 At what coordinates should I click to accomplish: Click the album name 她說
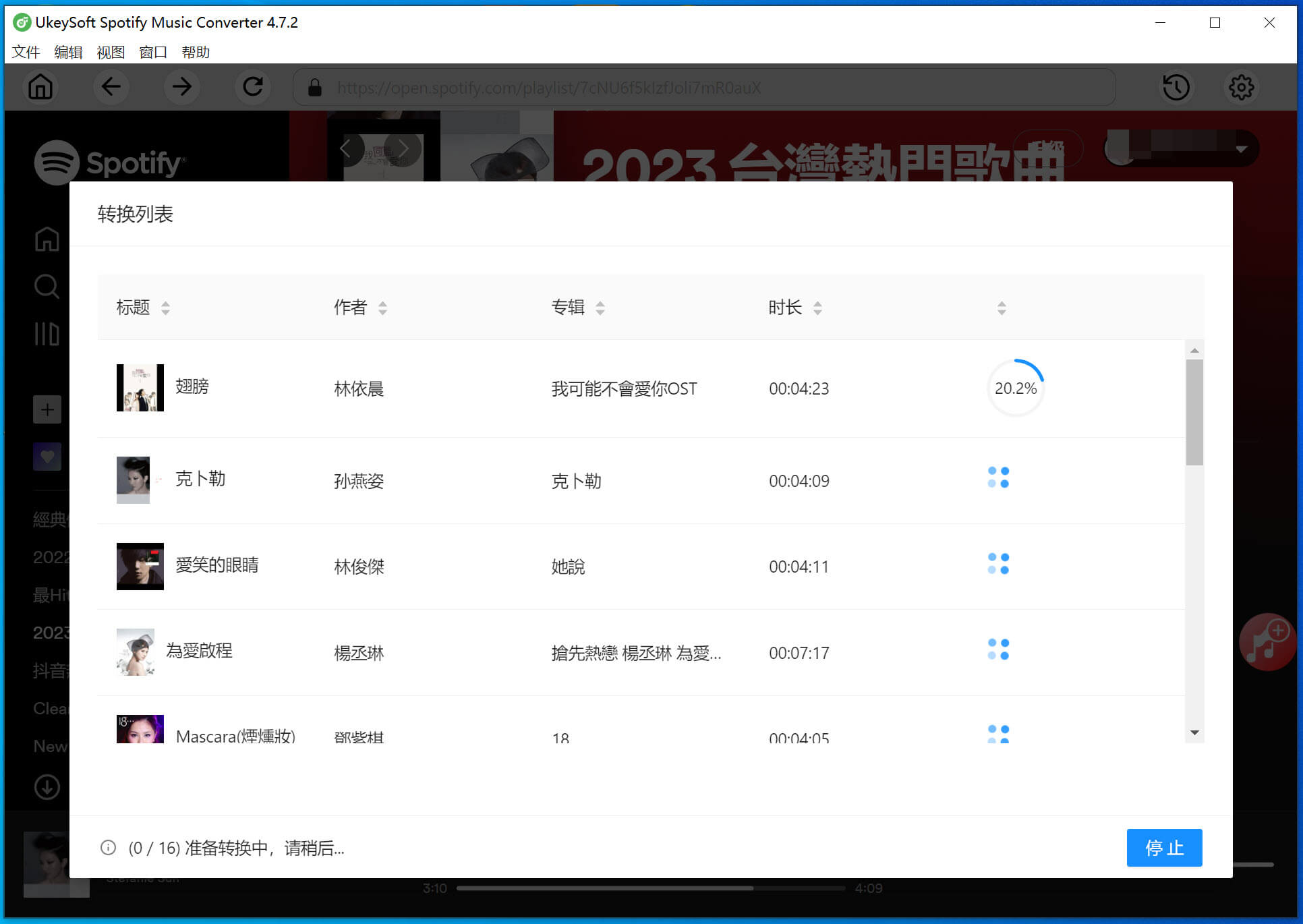coord(568,567)
